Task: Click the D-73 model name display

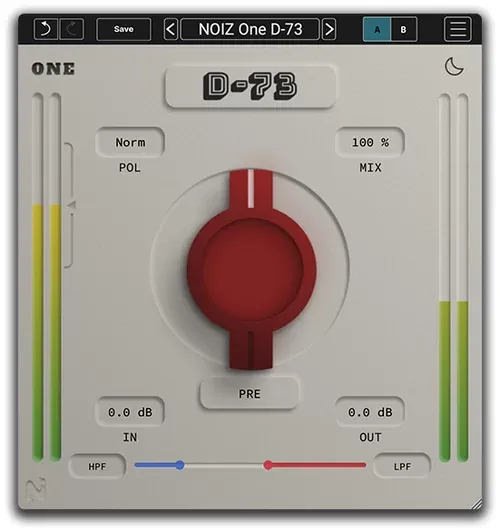Action: point(250,86)
